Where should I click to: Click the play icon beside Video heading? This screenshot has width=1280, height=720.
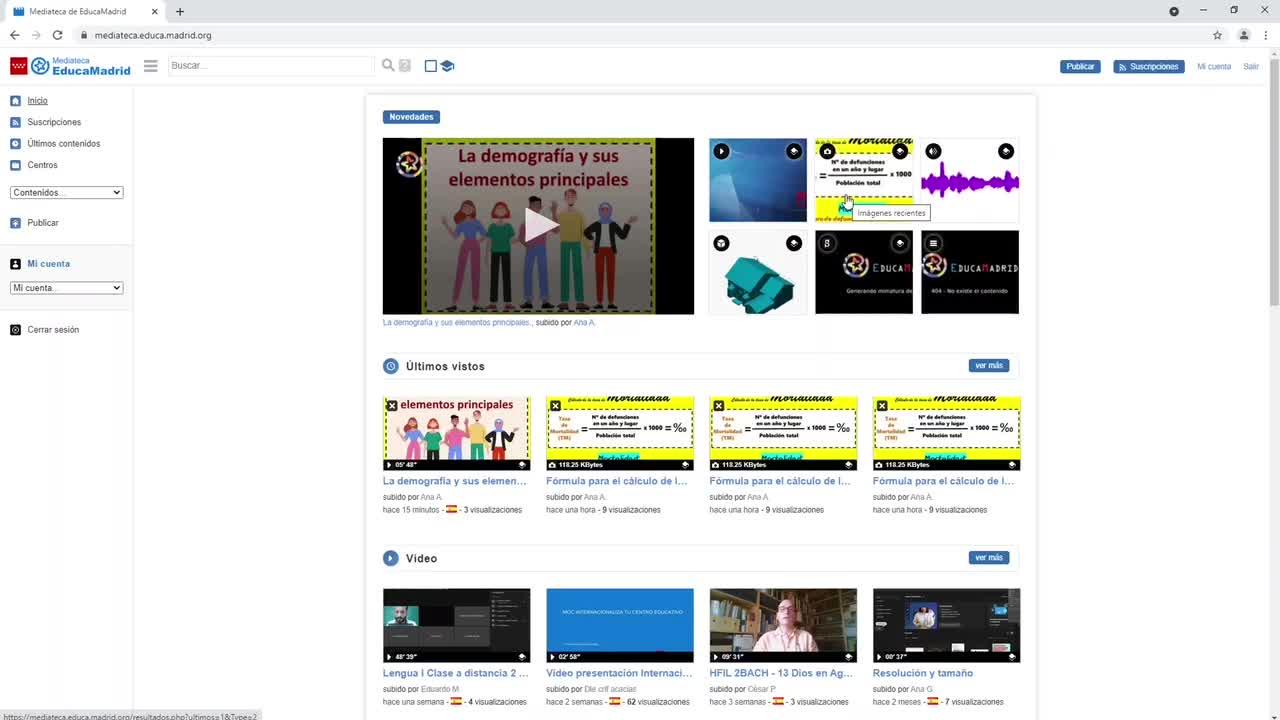click(391, 558)
